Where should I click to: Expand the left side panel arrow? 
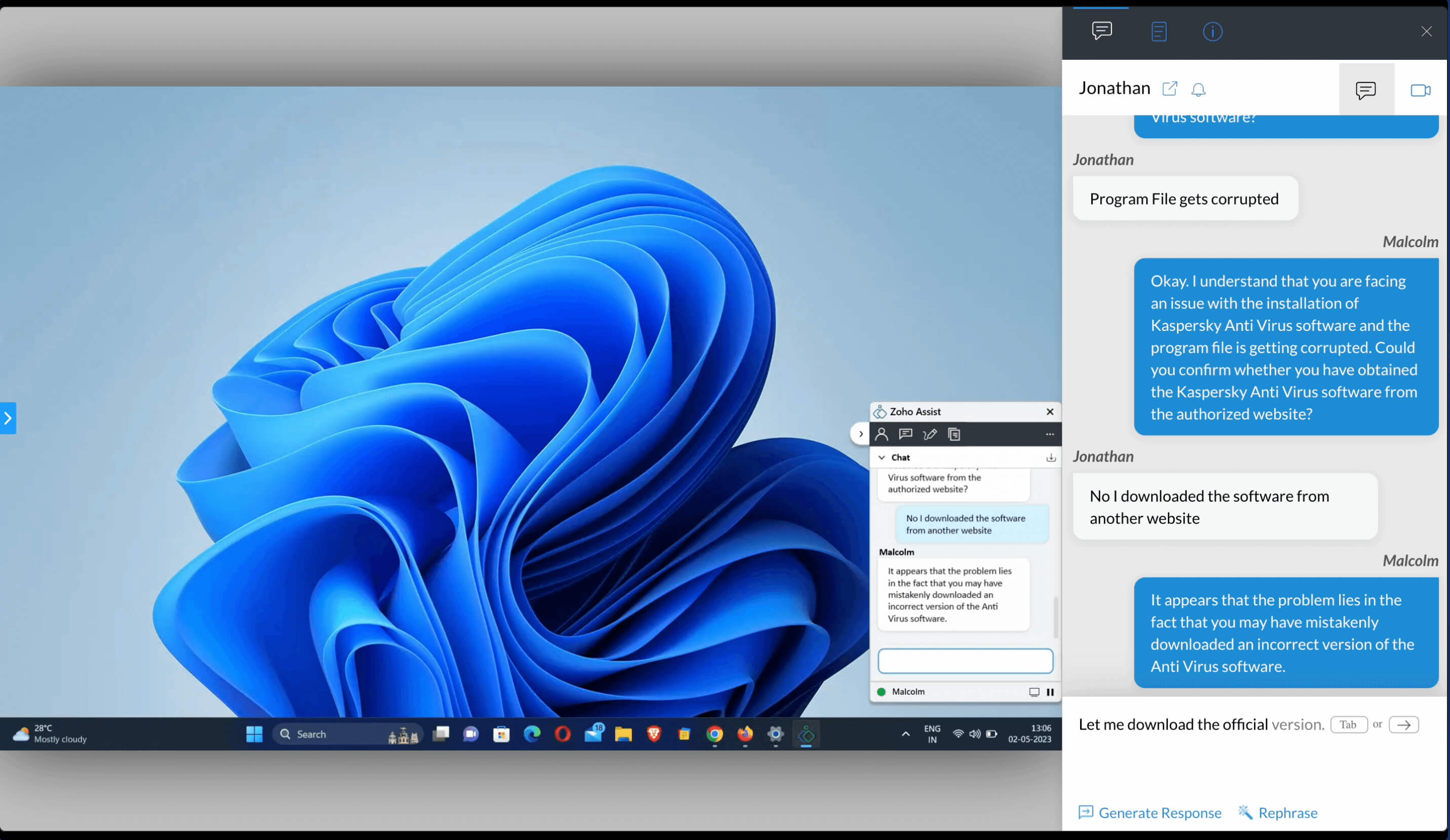8,418
